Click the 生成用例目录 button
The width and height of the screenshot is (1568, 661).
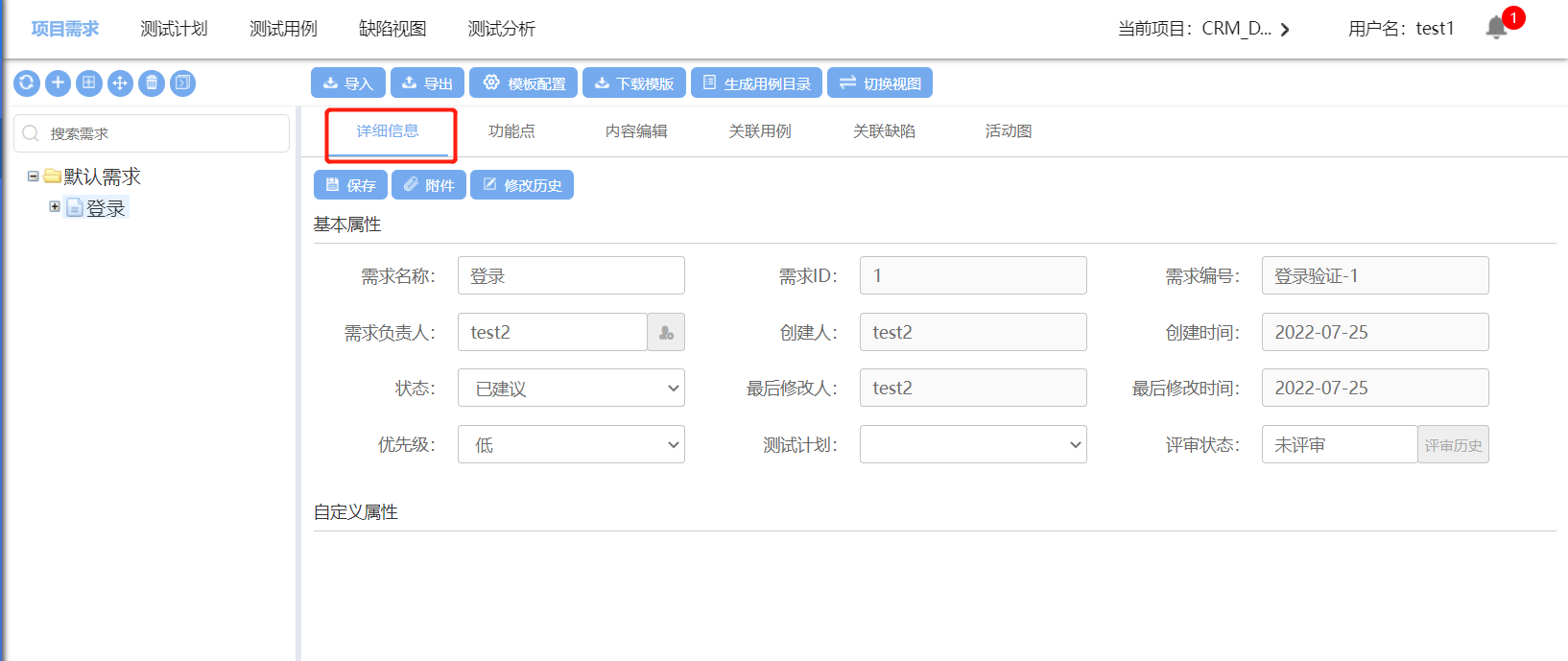pos(757,83)
